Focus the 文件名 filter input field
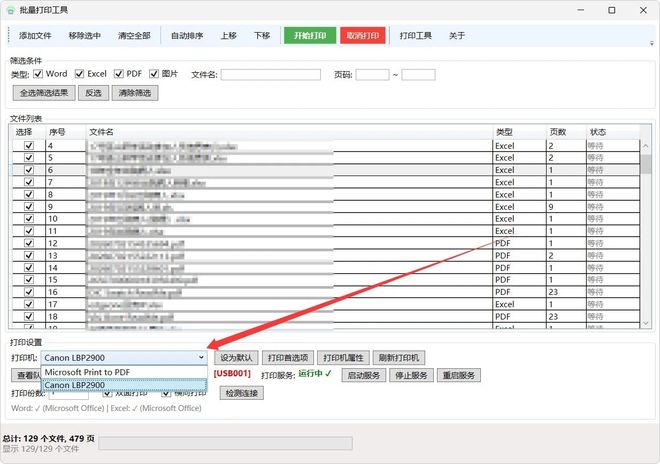 271,75
